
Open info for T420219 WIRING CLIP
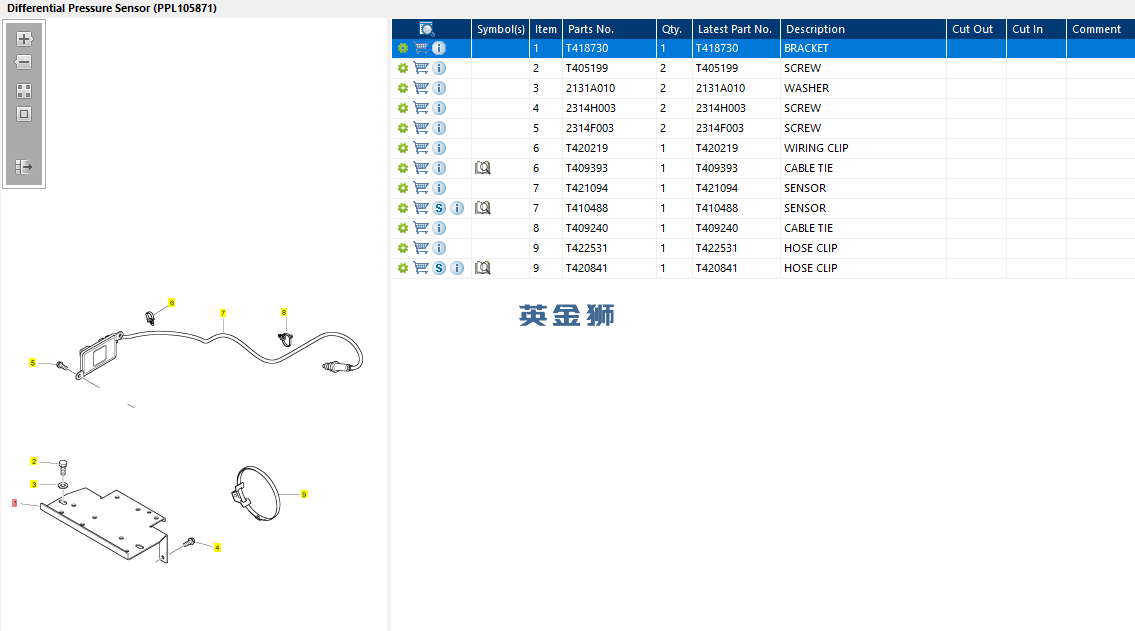coord(439,148)
